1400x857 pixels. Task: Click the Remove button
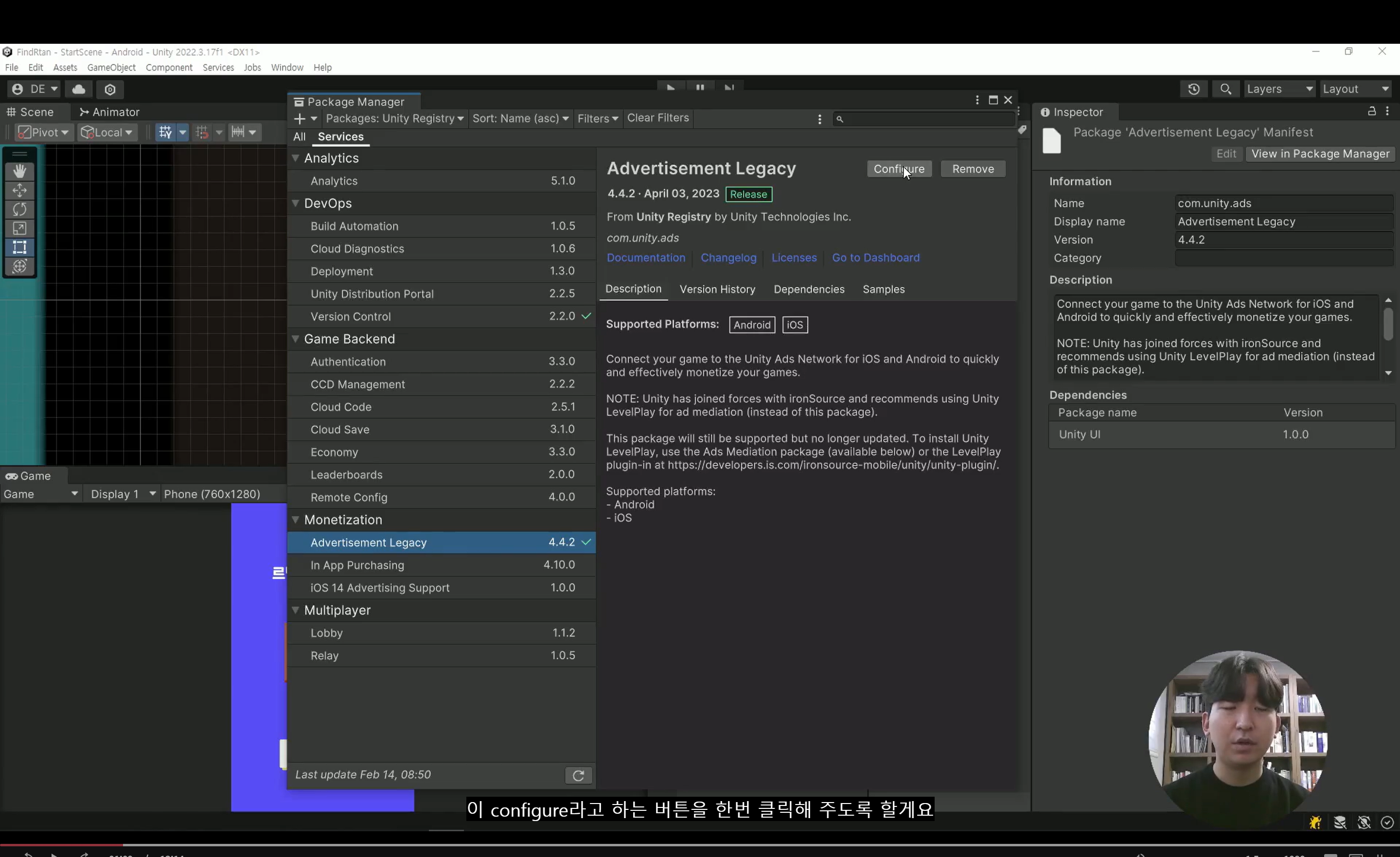(973, 169)
